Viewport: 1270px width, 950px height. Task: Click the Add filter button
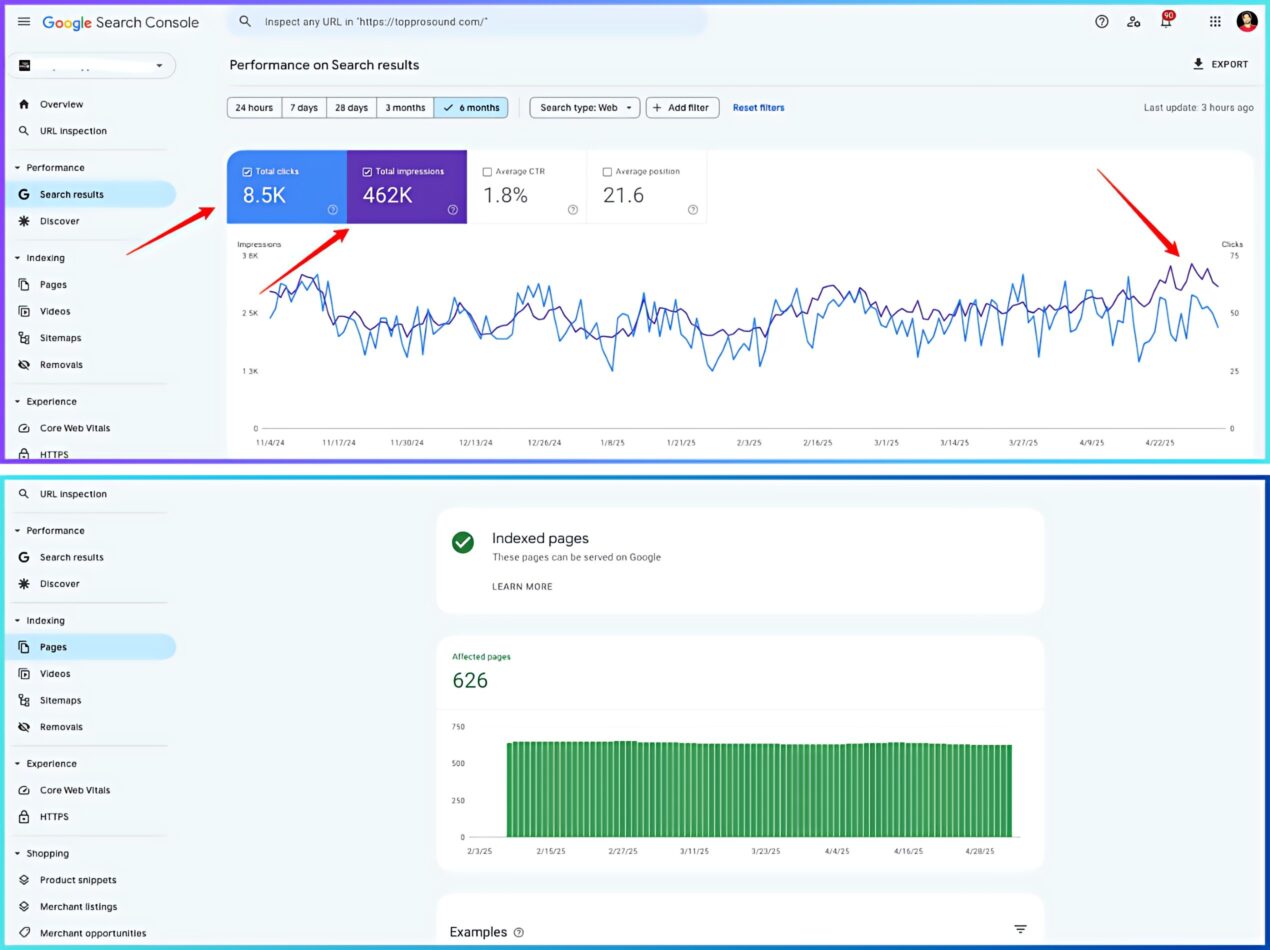682,108
